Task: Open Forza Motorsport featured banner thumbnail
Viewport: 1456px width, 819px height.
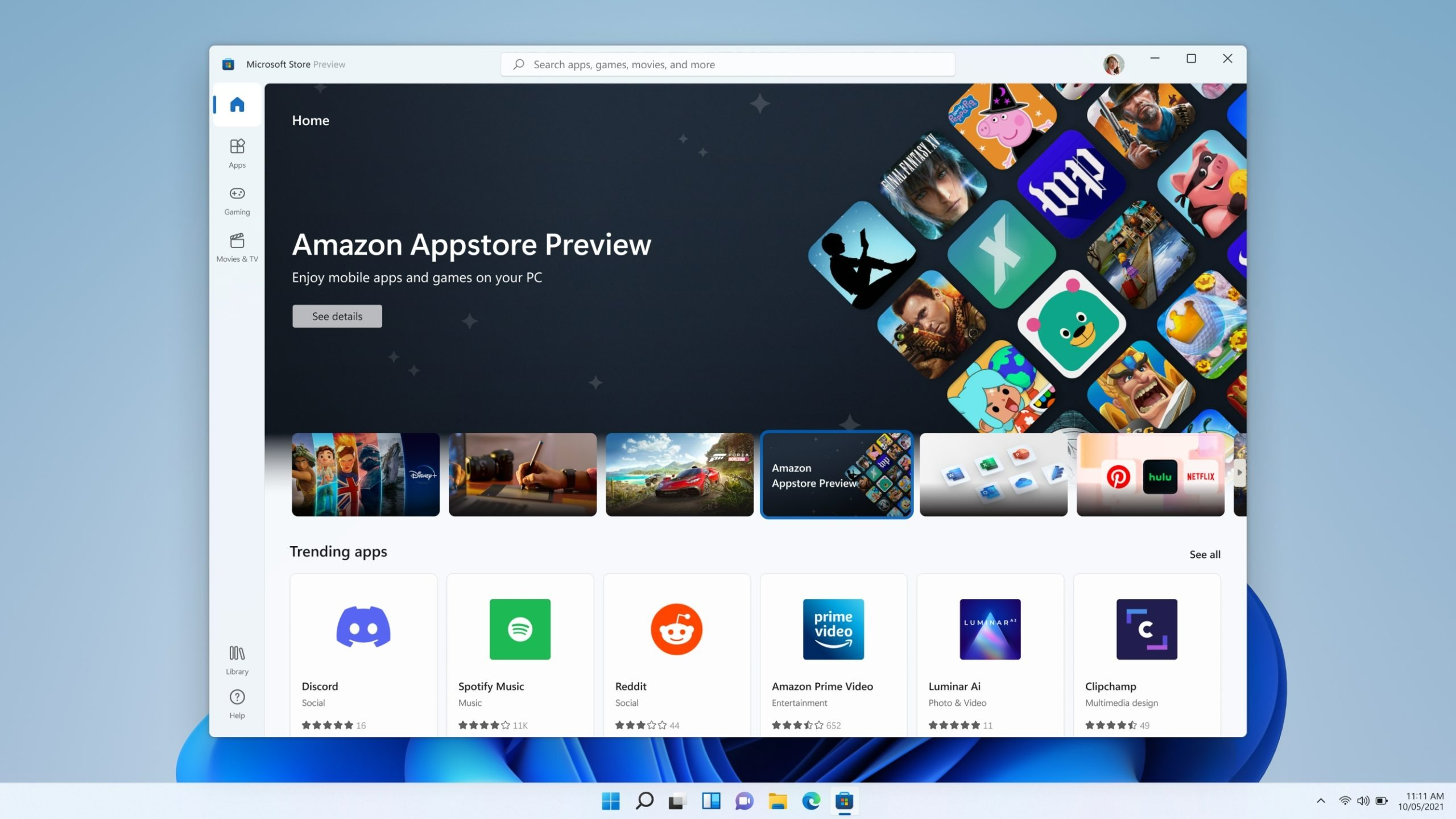Action: 680,475
